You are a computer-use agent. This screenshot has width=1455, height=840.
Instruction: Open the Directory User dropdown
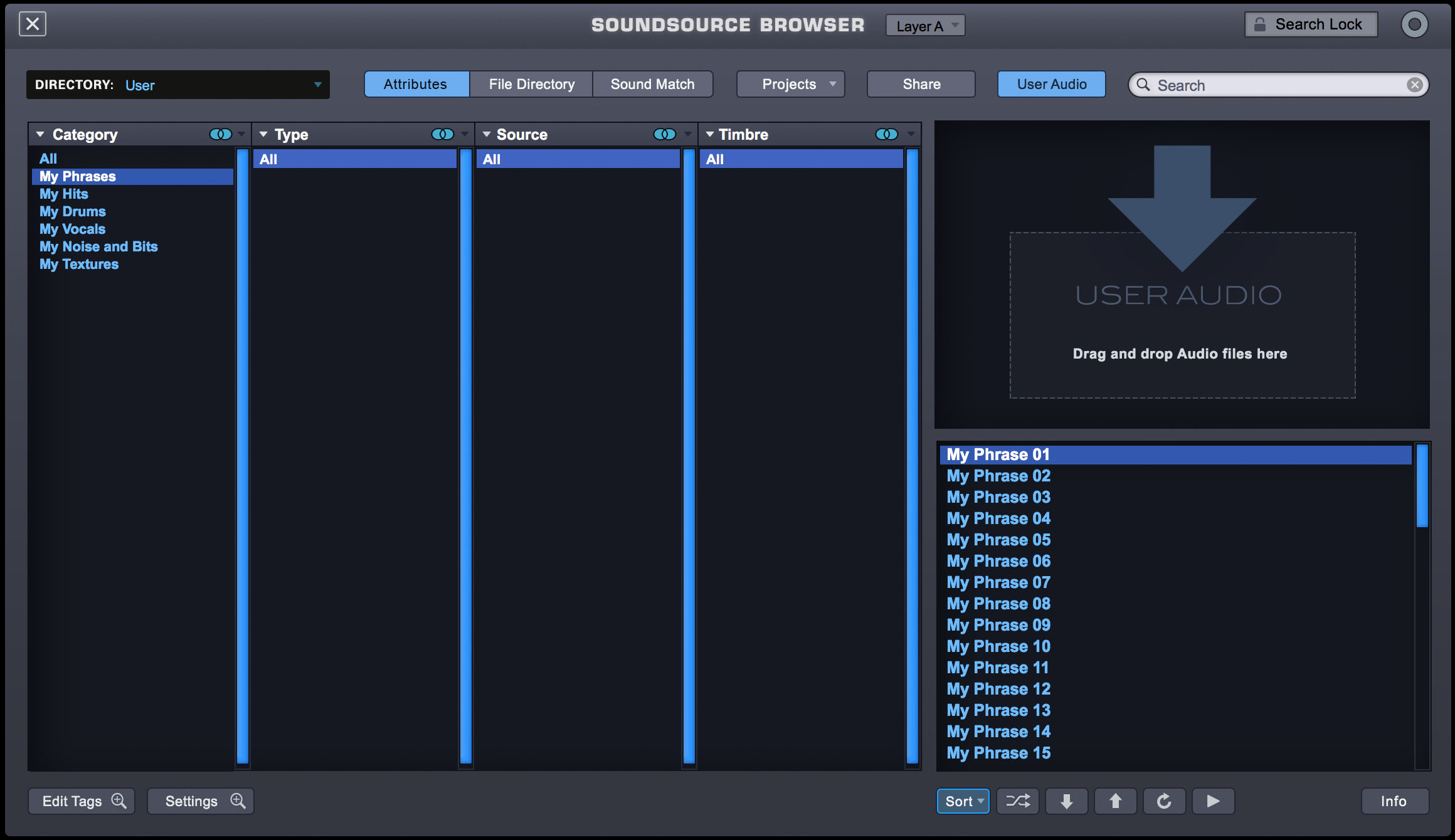178,85
